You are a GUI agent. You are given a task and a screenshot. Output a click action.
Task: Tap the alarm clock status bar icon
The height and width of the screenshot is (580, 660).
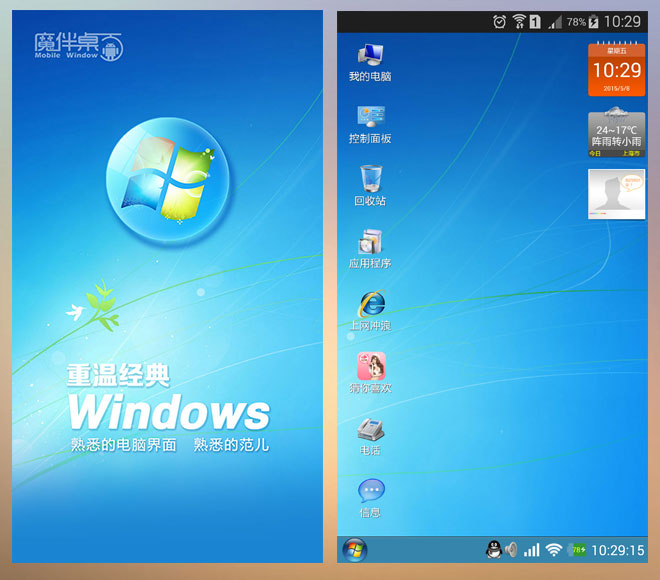[x=499, y=21]
